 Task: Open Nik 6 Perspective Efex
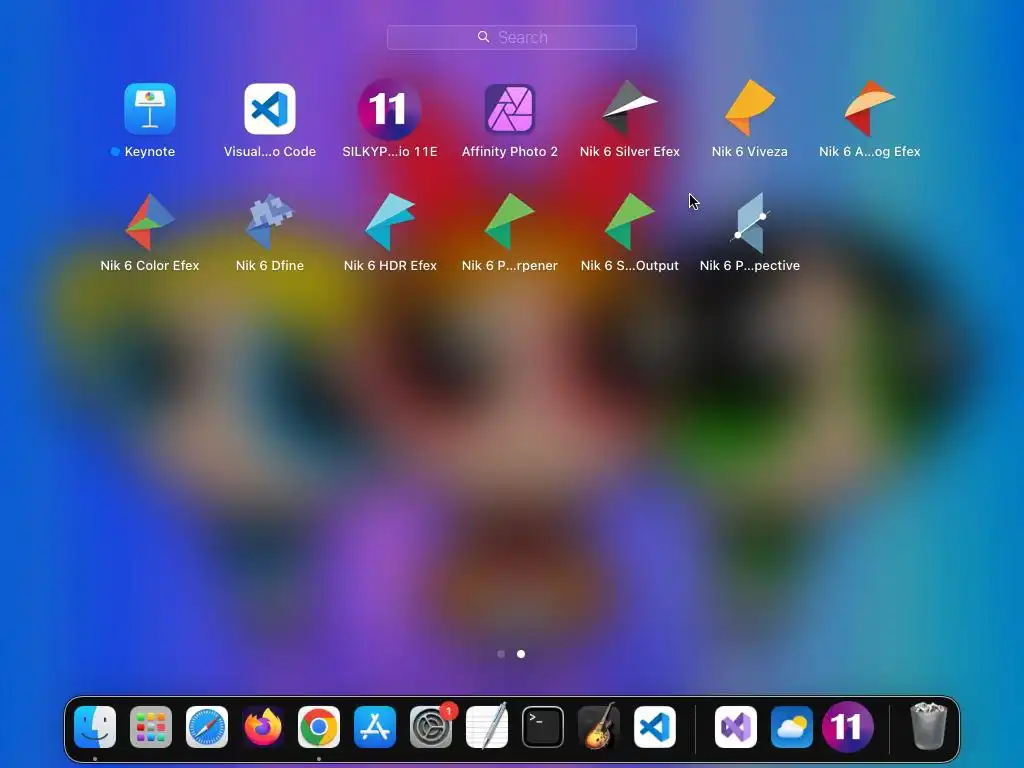tap(750, 222)
